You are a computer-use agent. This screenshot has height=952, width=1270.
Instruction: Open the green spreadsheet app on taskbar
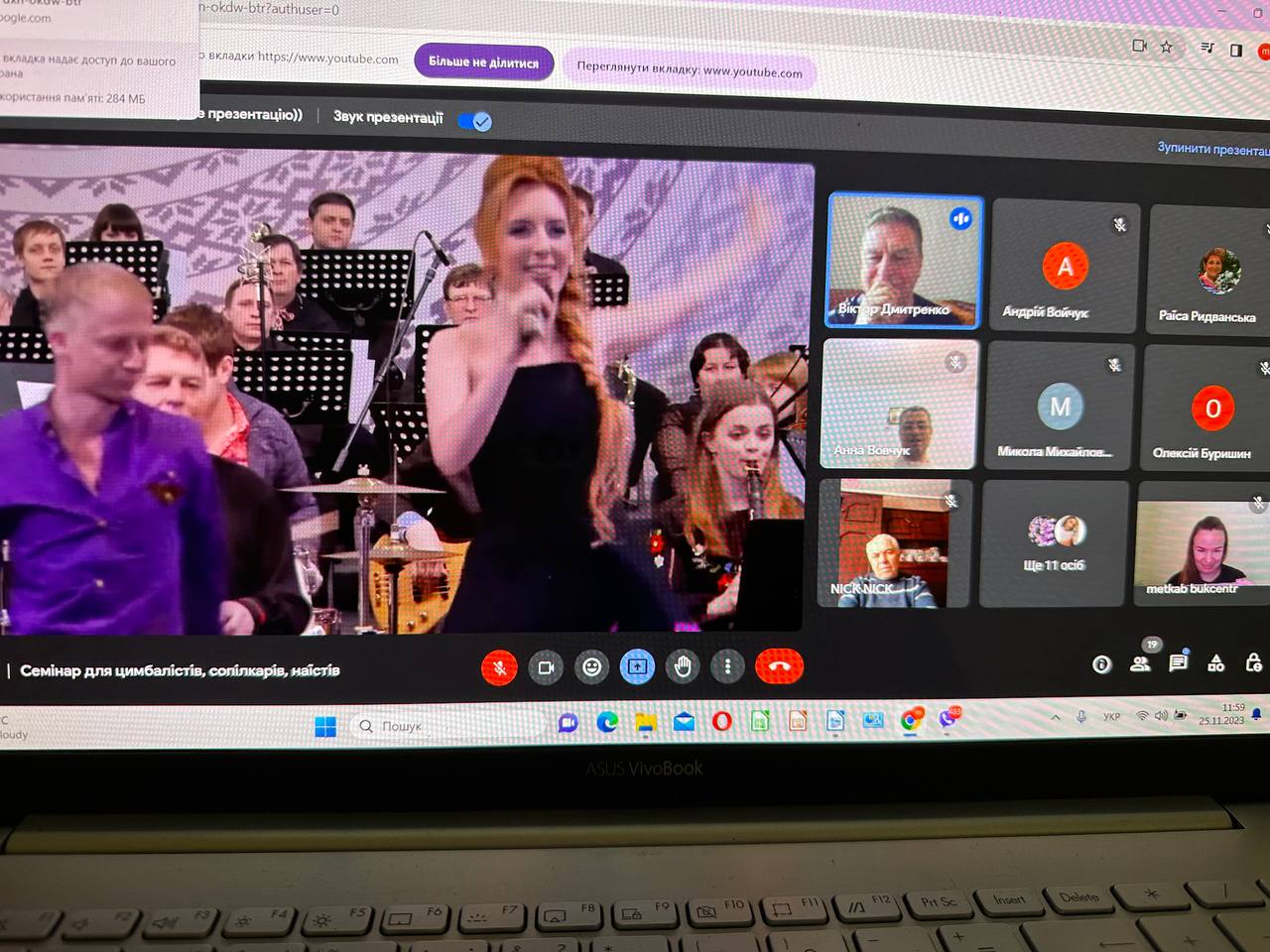(760, 721)
